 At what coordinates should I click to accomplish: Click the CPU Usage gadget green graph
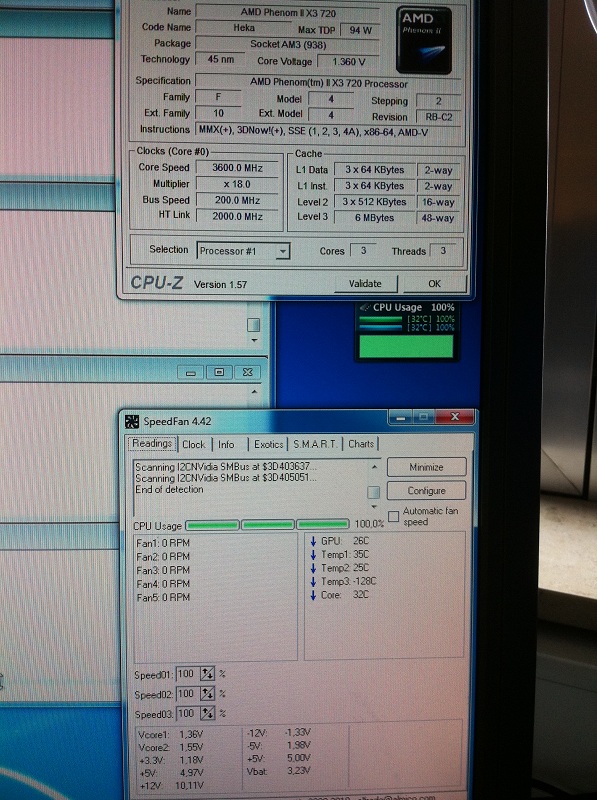(406, 346)
